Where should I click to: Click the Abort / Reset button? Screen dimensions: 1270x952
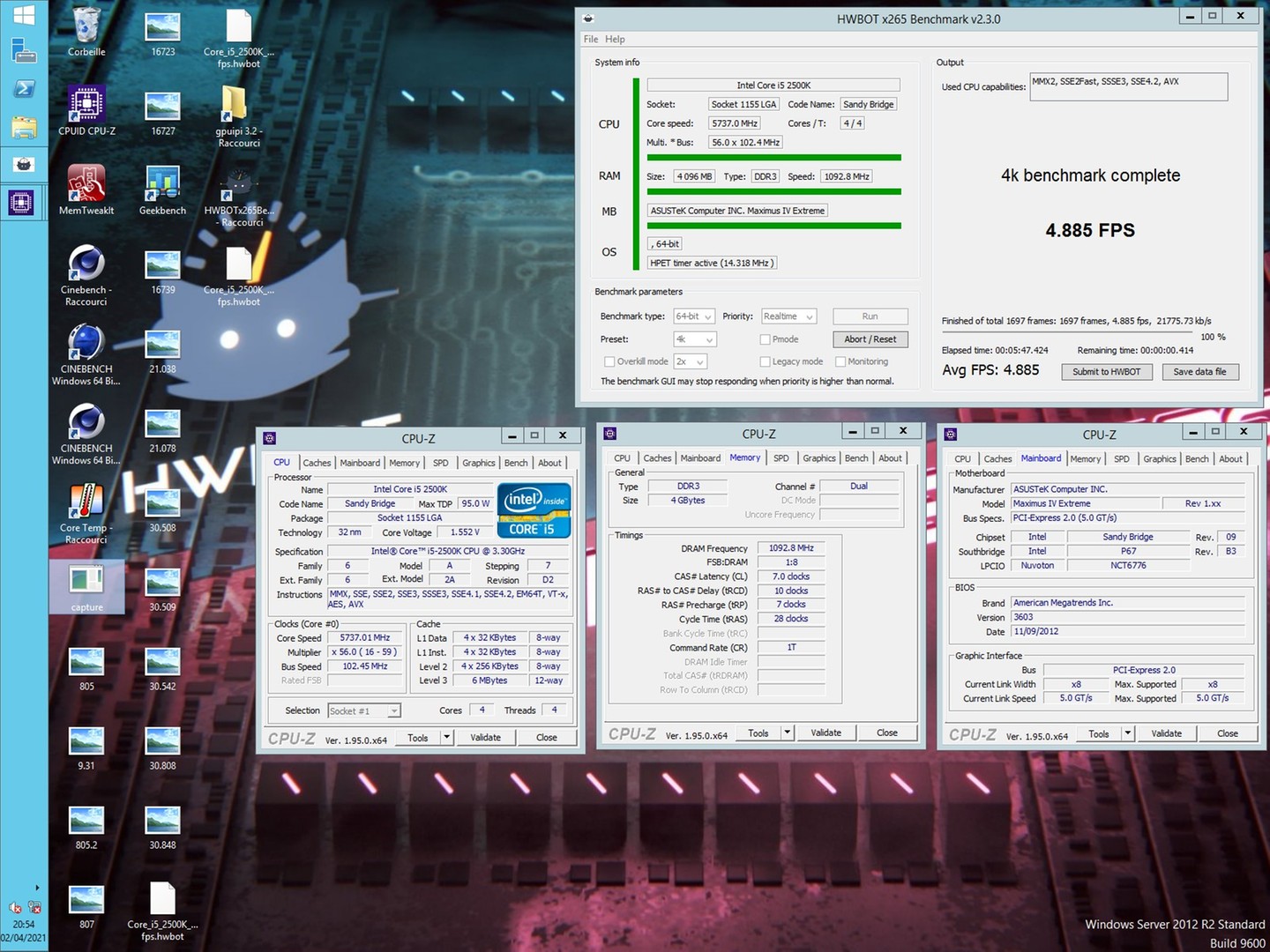[870, 339]
